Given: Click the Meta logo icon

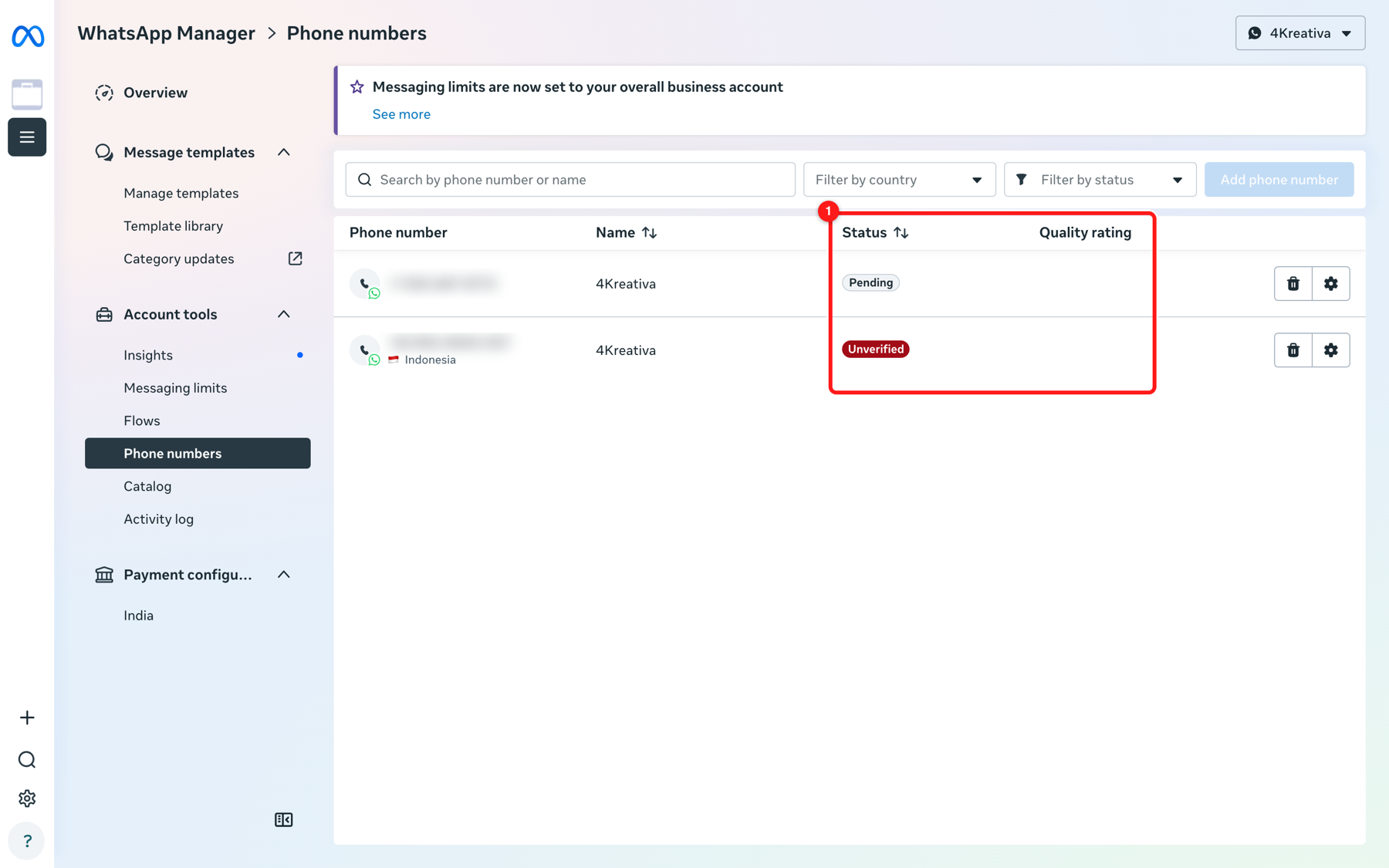Looking at the screenshot, I should pyautogui.click(x=28, y=35).
